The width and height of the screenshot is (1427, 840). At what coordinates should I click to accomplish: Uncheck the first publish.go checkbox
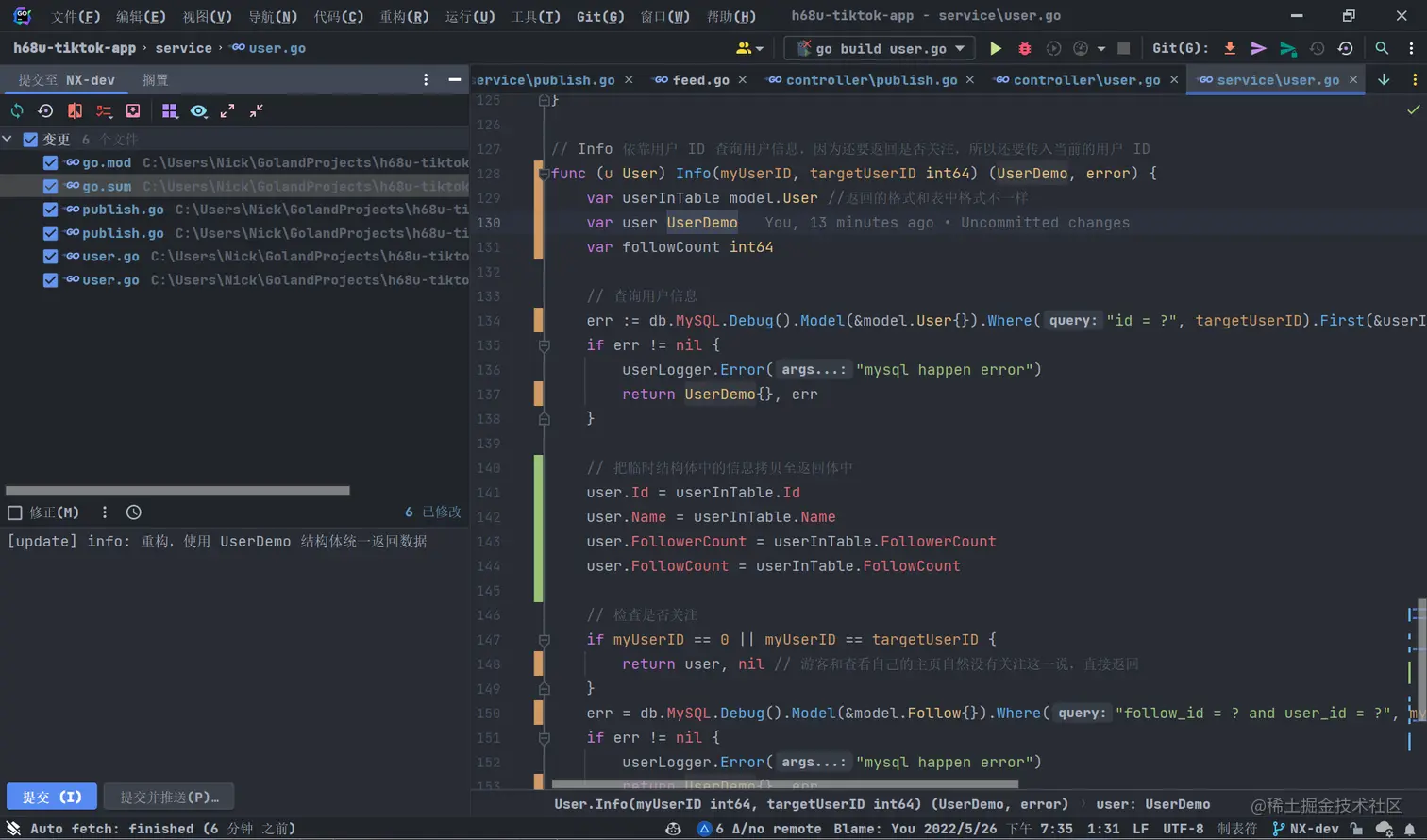coord(50,210)
